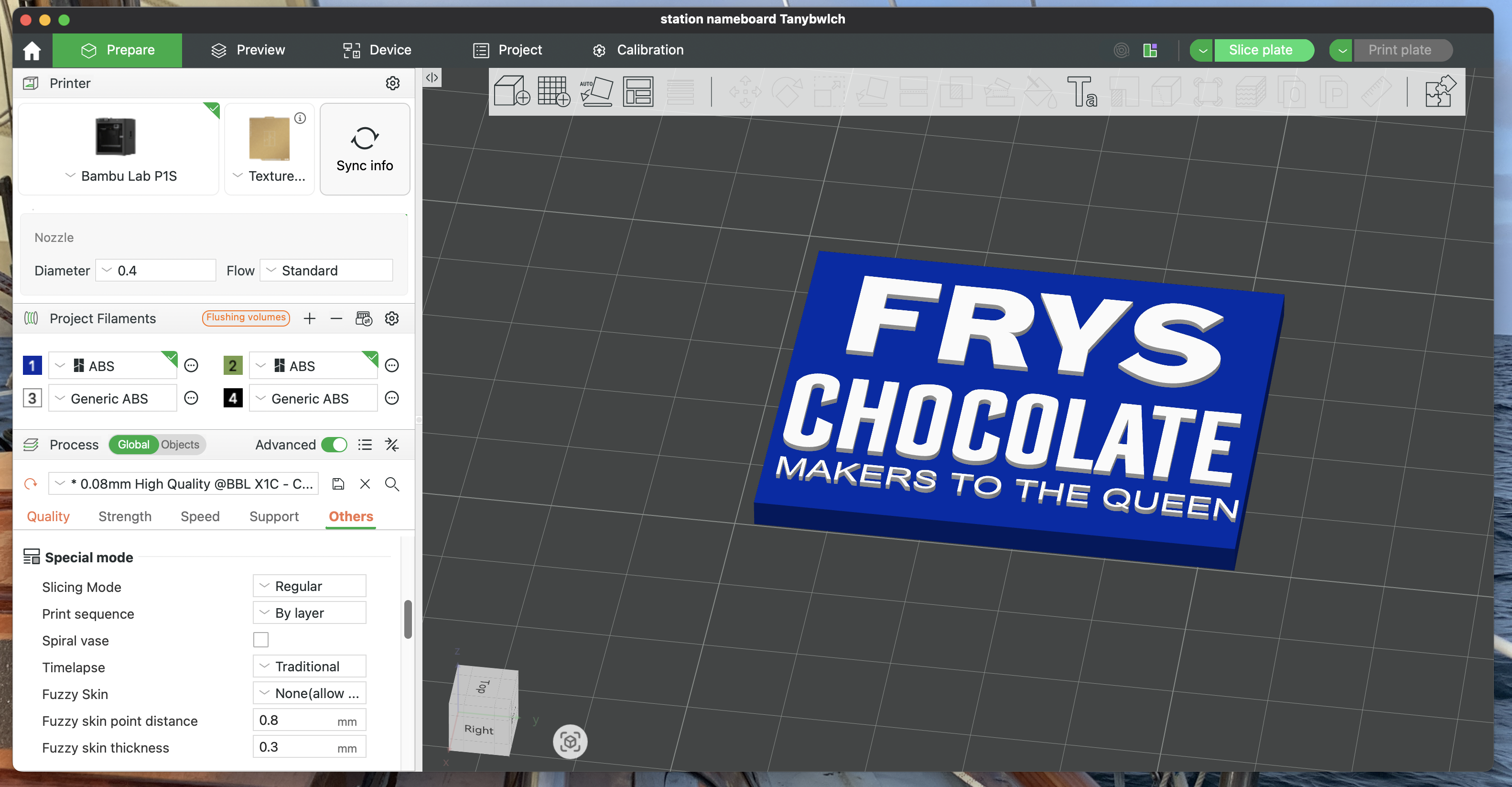Compare process presets icon

(x=392, y=445)
